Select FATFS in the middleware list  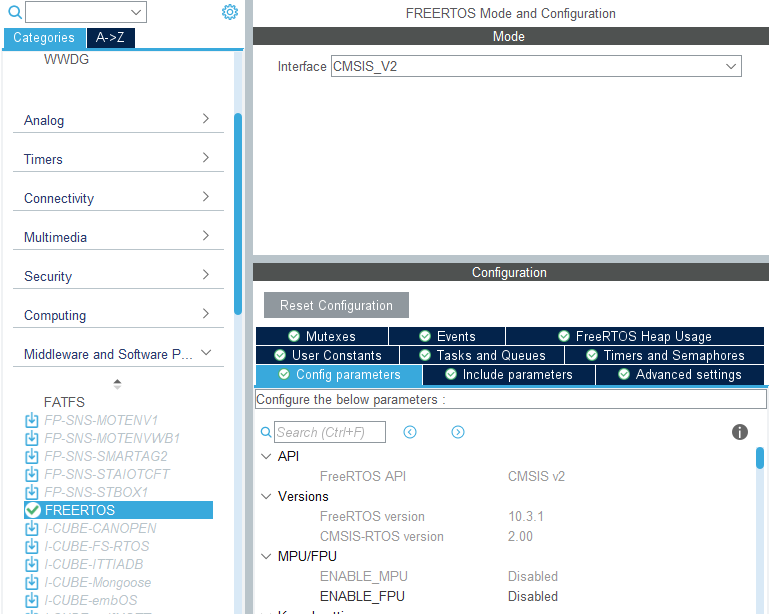tap(64, 402)
